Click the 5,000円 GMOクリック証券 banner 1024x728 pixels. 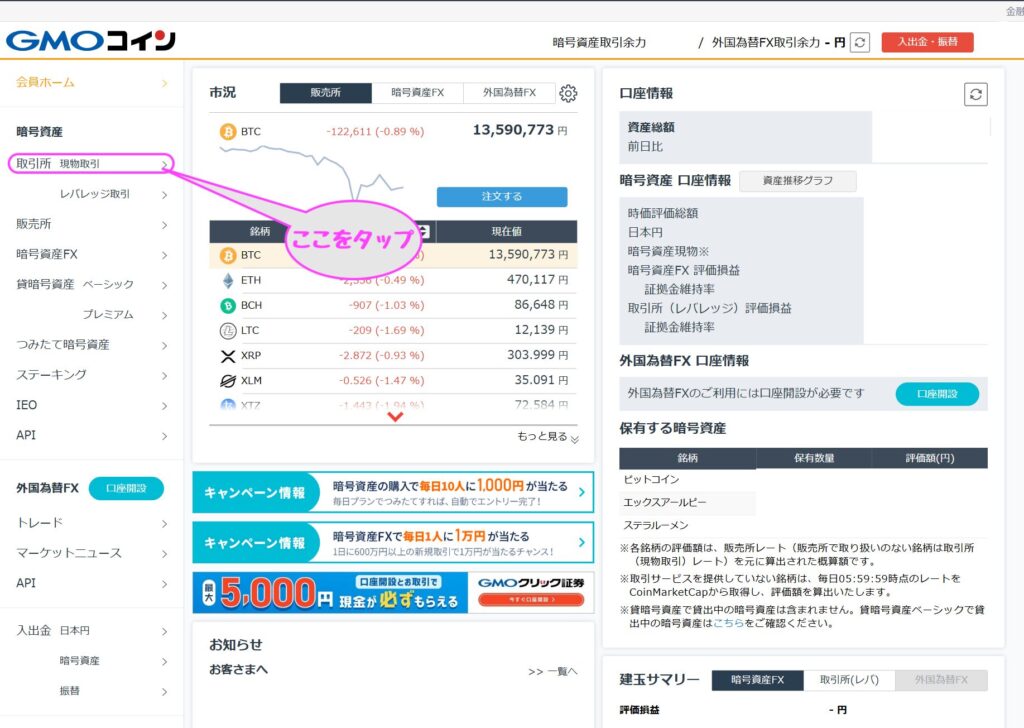[392, 594]
